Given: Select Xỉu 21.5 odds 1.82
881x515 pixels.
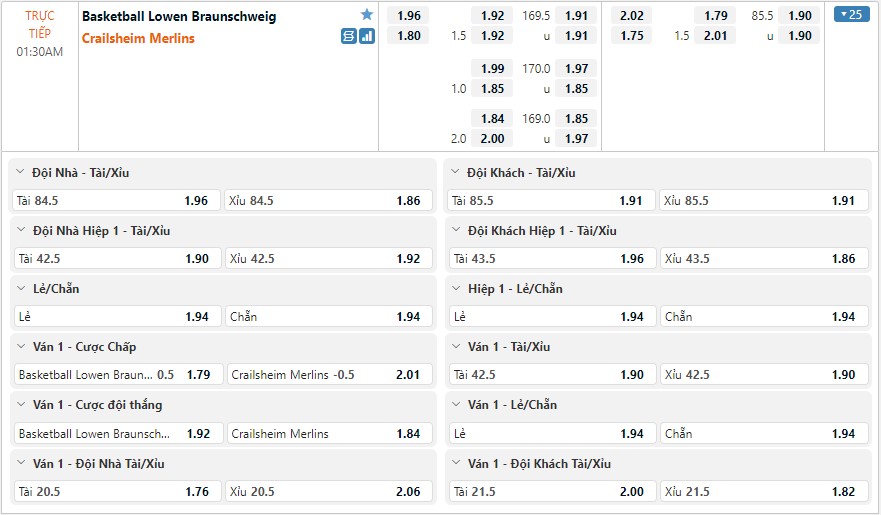Looking at the screenshot, I should (764, 491).
